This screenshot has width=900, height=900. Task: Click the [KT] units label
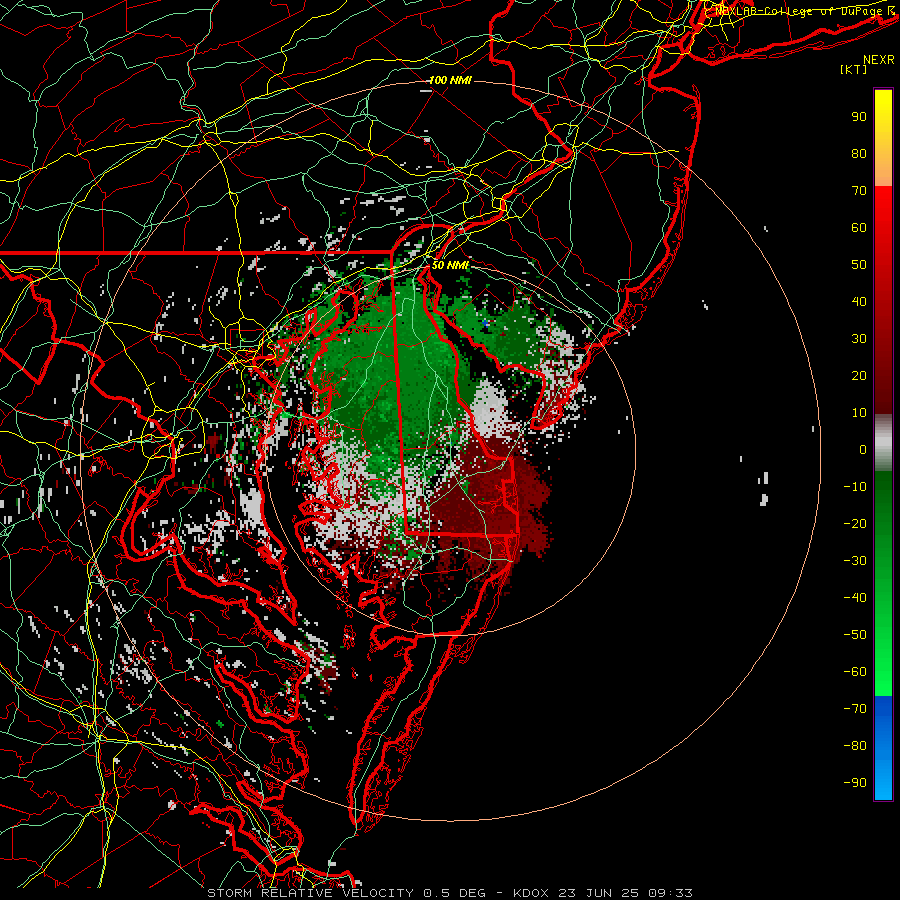point(853,69)
